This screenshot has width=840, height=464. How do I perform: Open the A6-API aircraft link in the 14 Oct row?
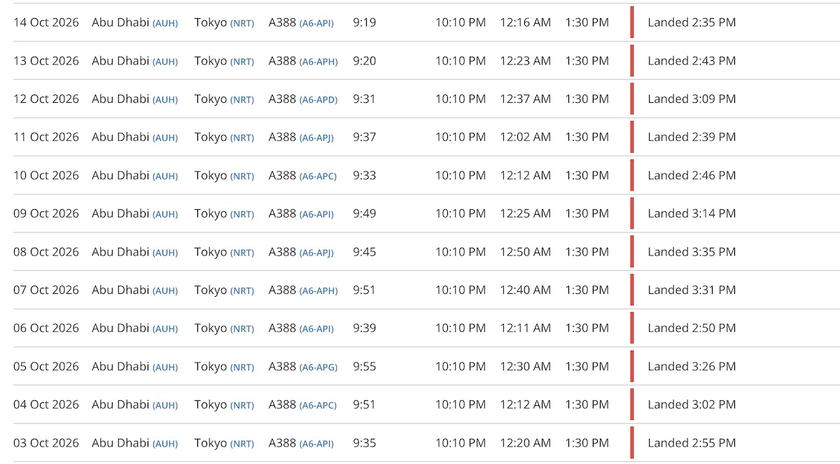click(316, 23)
